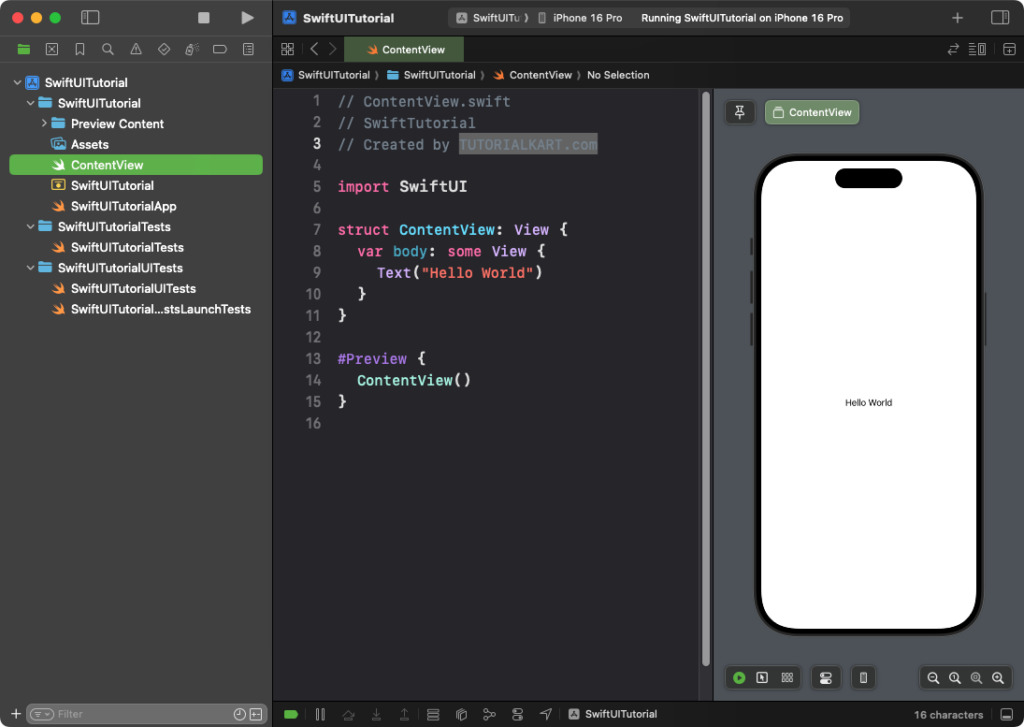The height and width of the screenshot is (727, 1024).
Task: Collapse the SwiftUITutorialTests group
Action: point(31,227)
